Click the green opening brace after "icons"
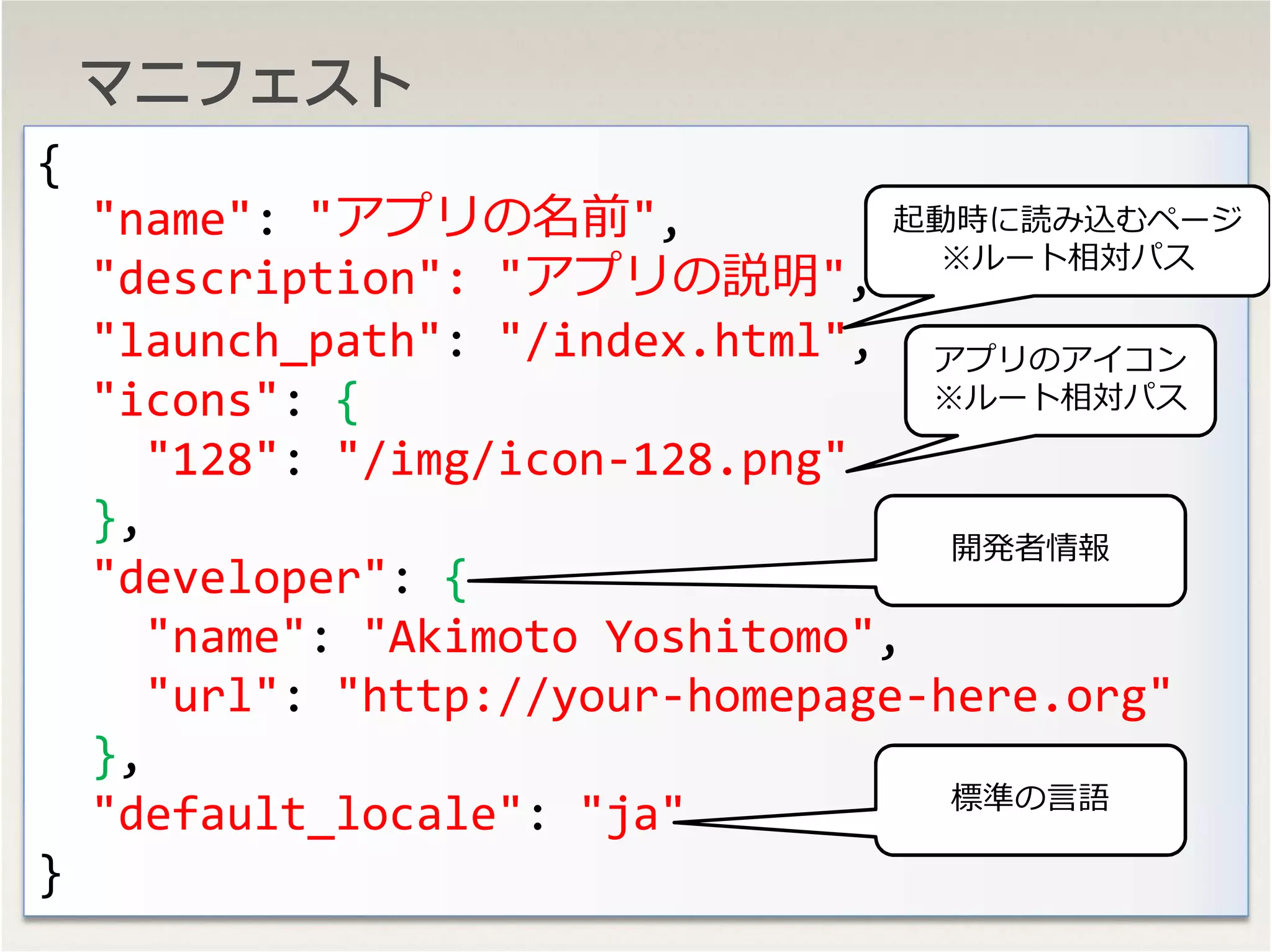The width and height of the screenshot is (1272, 952). point(348,402)
